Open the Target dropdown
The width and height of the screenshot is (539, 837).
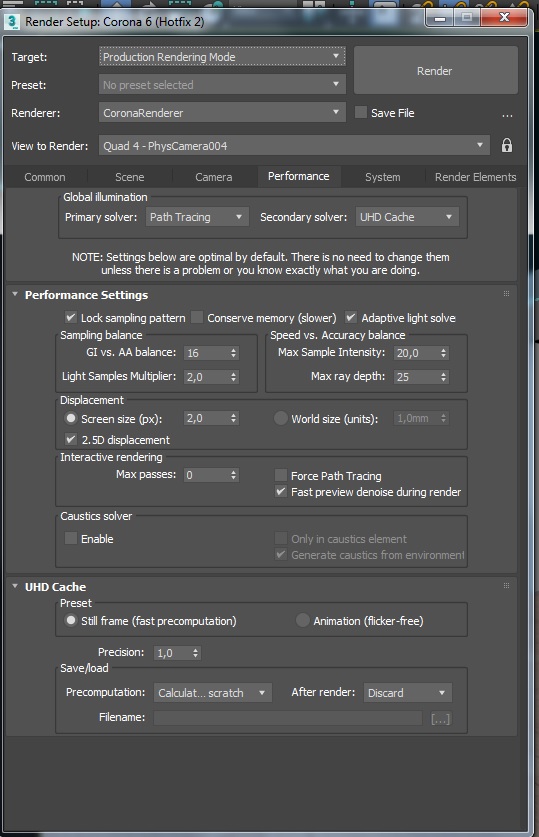pos(222,57)
